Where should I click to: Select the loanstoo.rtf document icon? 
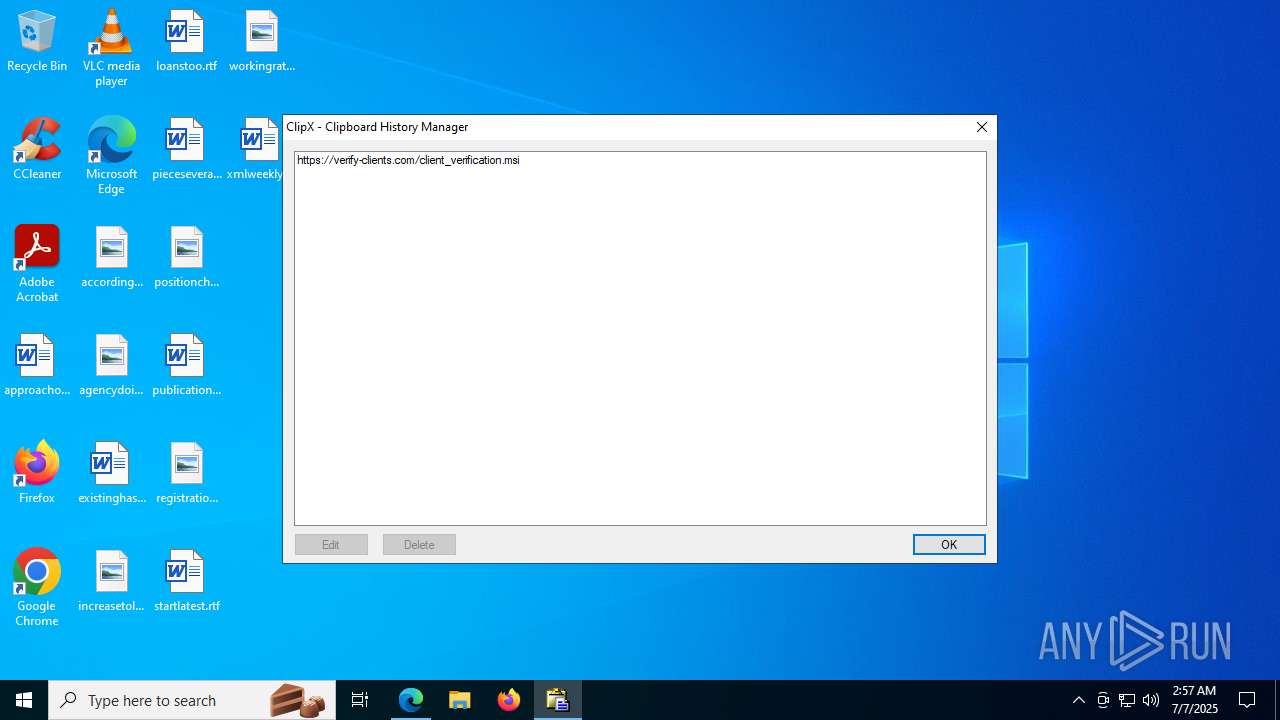[x=186, y=42]
